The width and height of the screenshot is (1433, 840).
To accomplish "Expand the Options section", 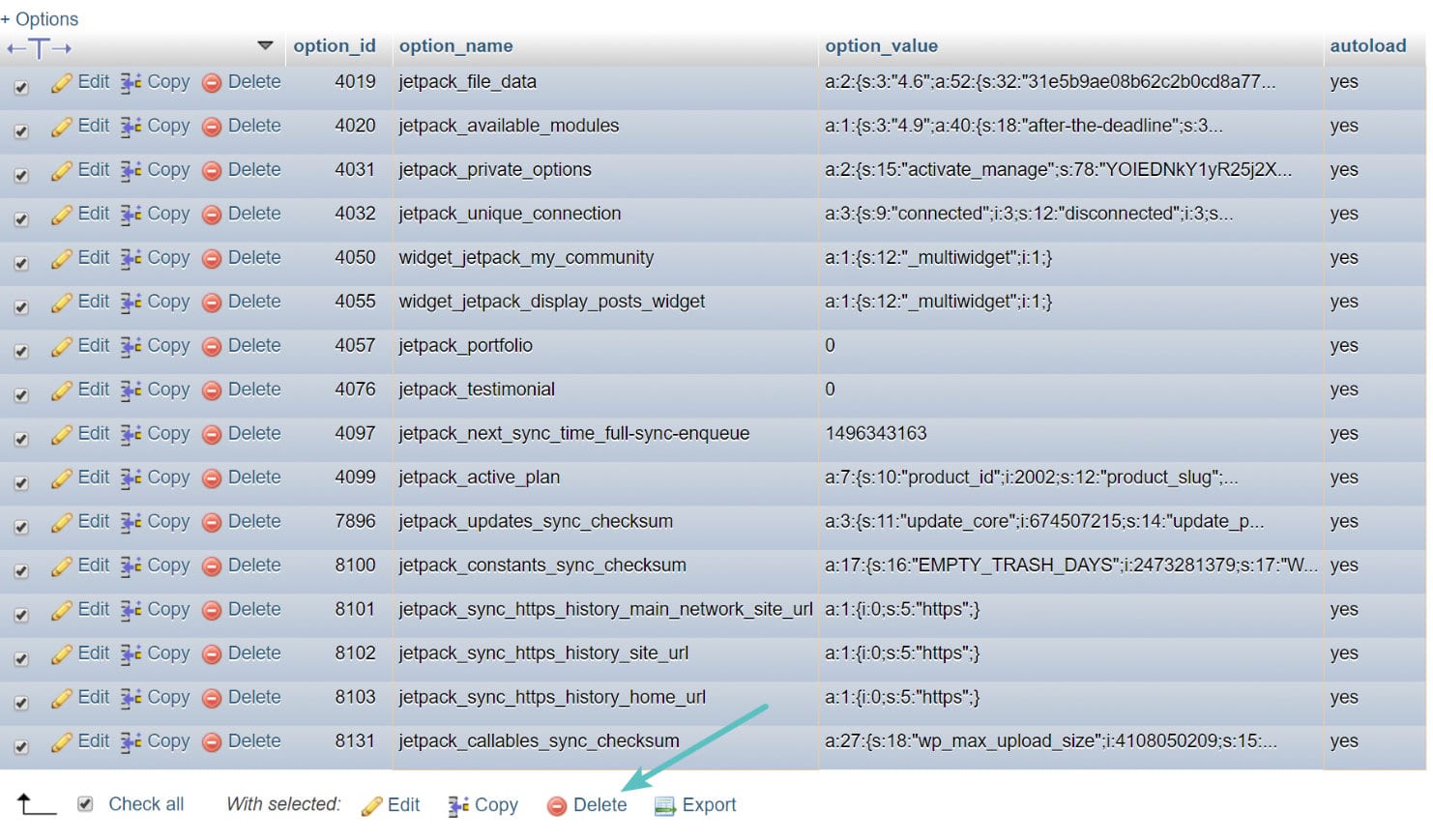I will [x=41, y=18].
